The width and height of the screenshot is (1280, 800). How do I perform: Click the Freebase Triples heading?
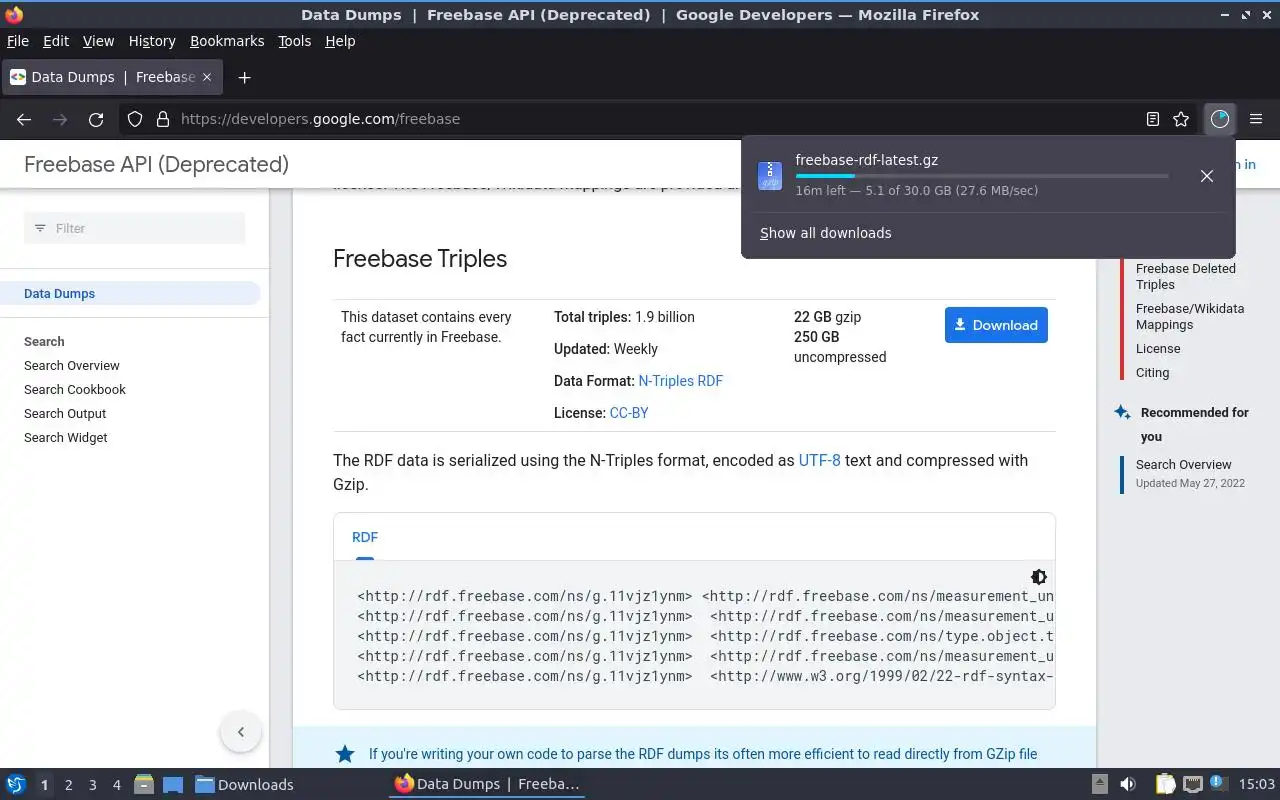(x=420, y=259)
